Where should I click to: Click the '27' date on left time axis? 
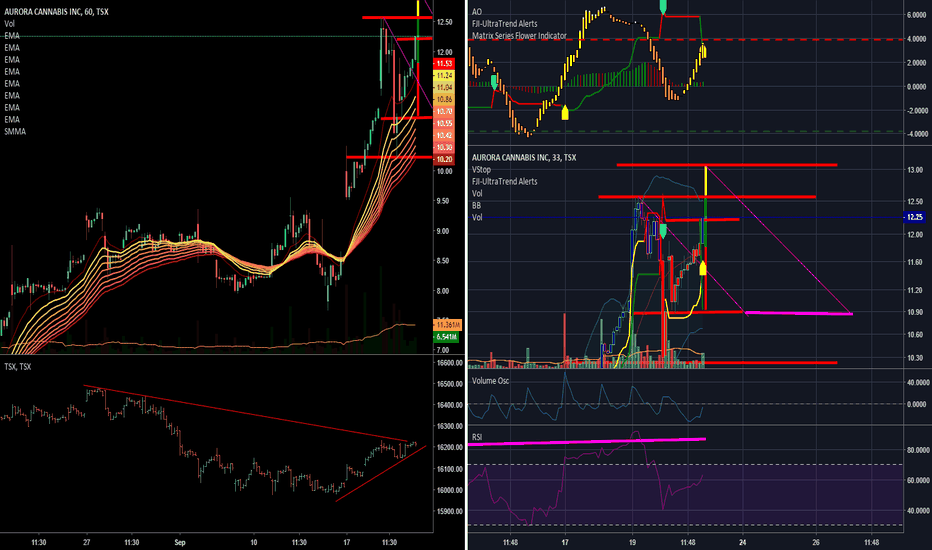pyautogui.click(x=87, y=542)
